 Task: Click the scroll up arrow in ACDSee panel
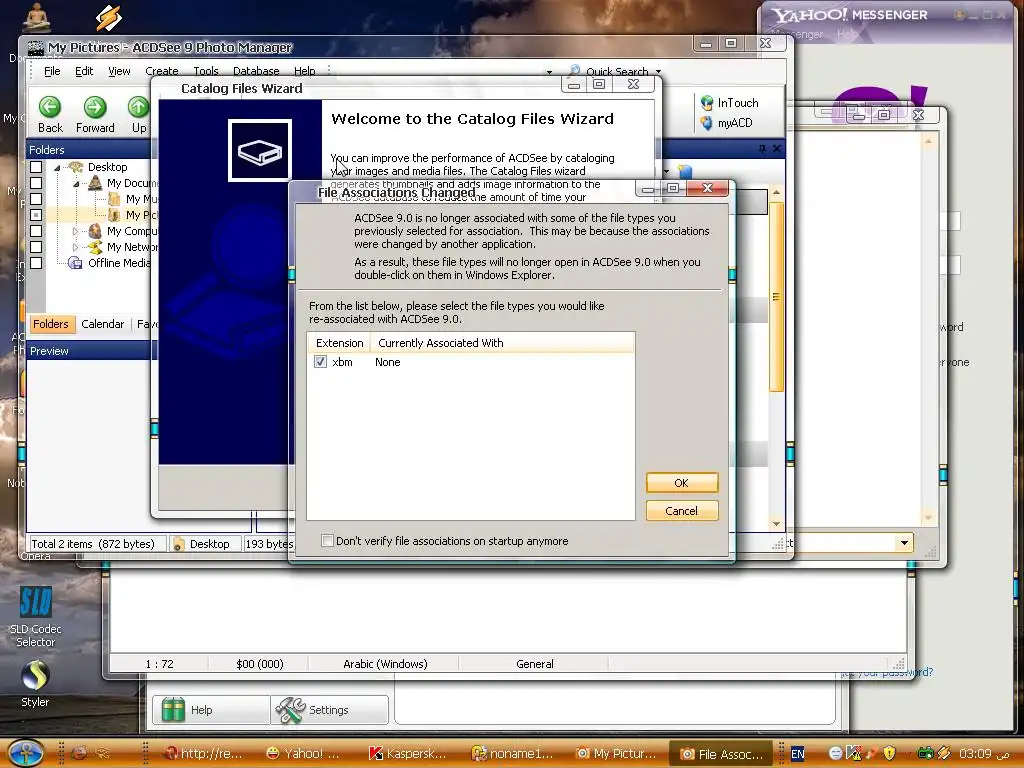coord(776,193)
